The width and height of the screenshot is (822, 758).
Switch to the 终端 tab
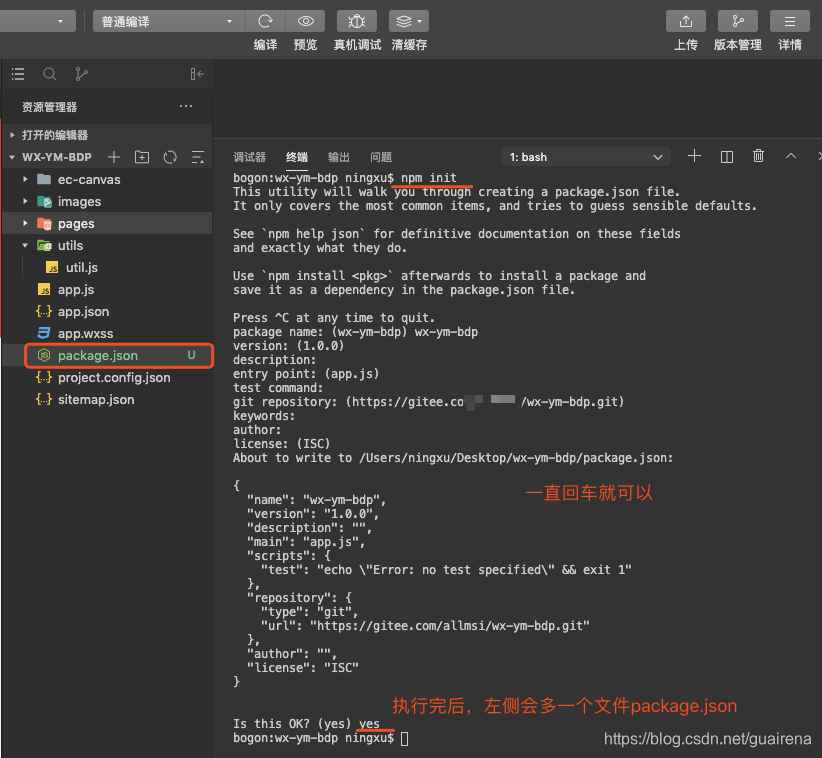tap(297, 157)
